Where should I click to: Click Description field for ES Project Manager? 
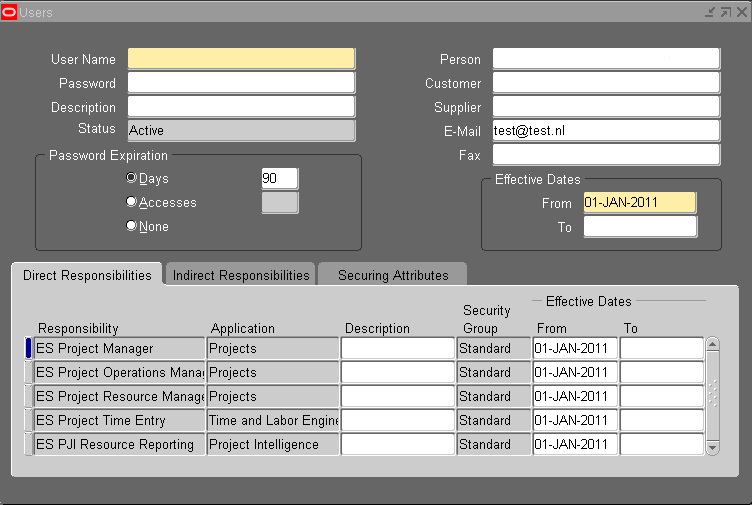[398, 348]
